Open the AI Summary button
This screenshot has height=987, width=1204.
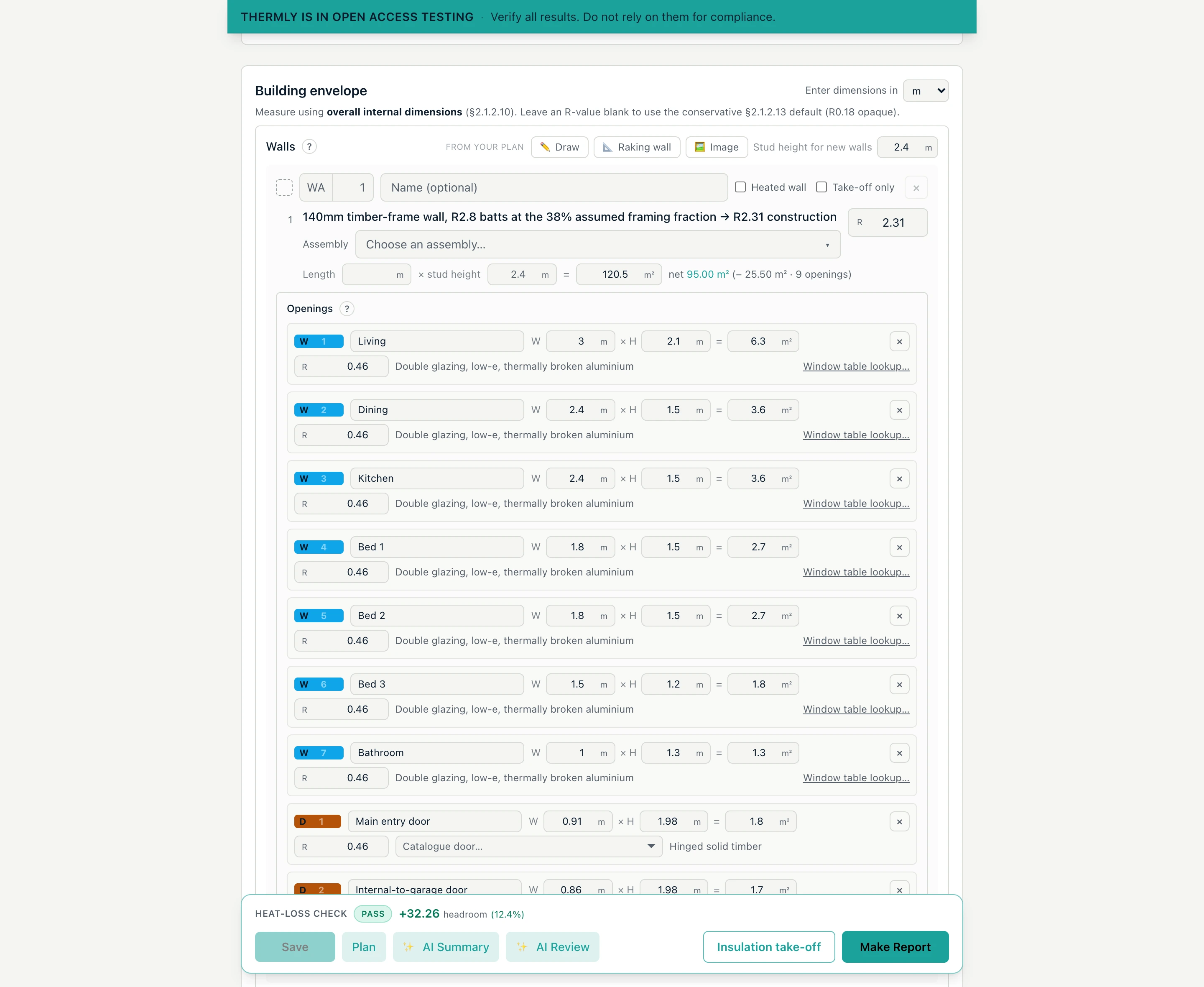(x=446, y=946)
